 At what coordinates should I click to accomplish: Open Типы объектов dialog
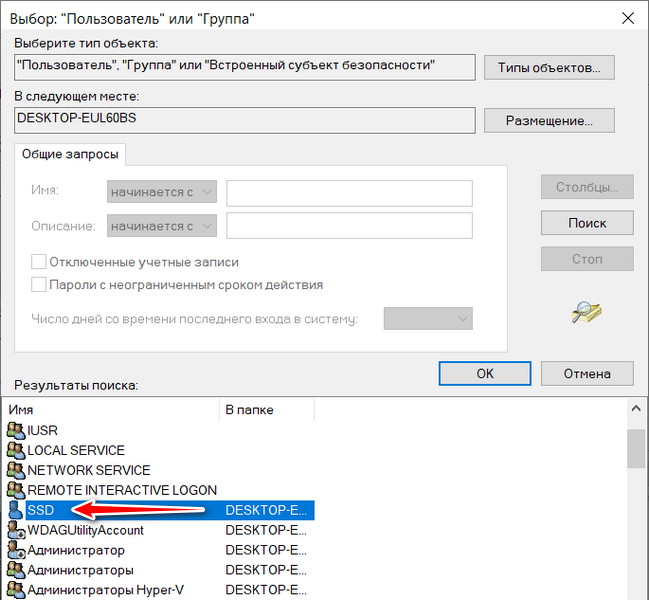549,68
